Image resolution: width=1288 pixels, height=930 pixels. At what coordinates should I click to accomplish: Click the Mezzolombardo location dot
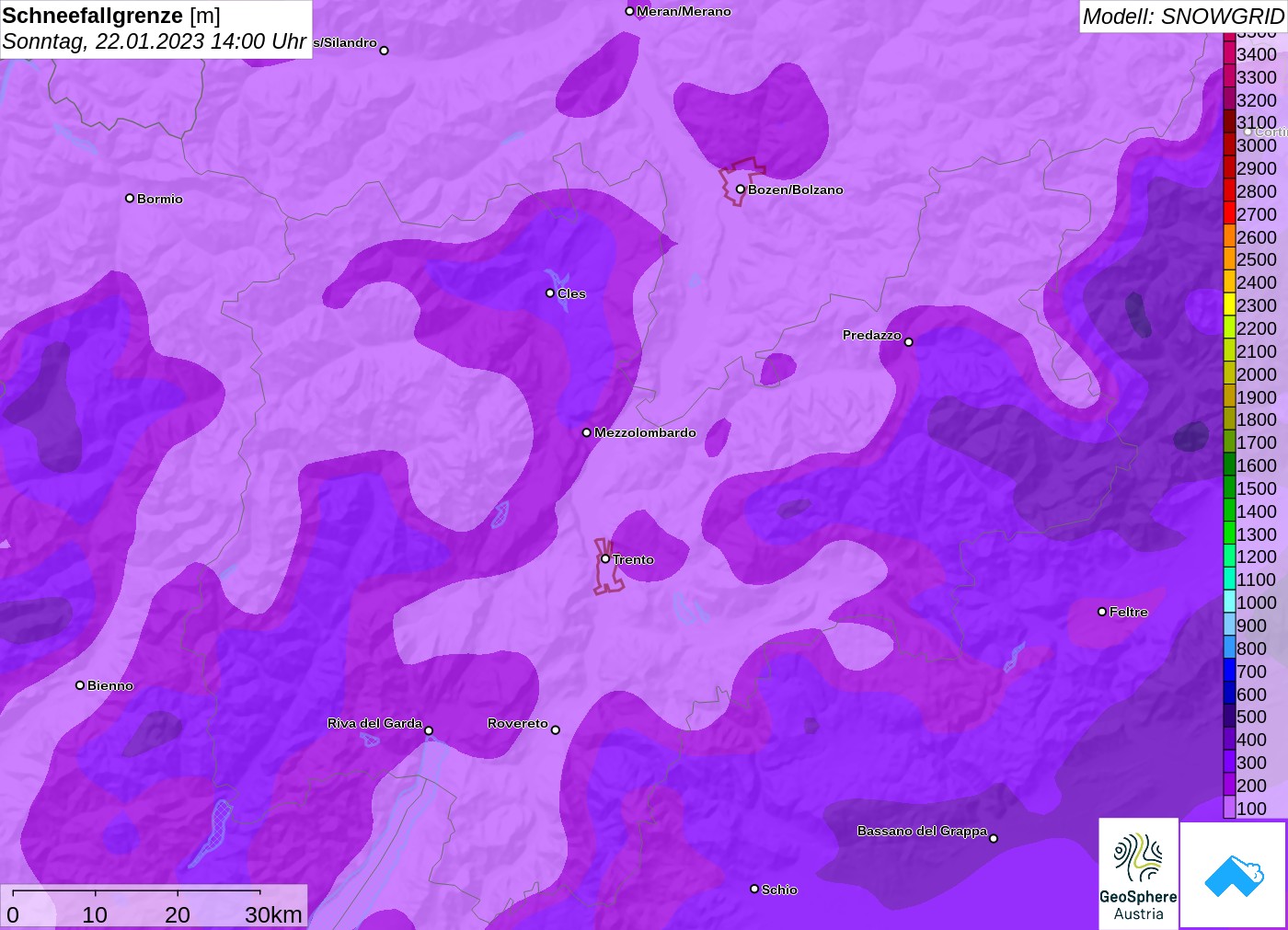587,432
